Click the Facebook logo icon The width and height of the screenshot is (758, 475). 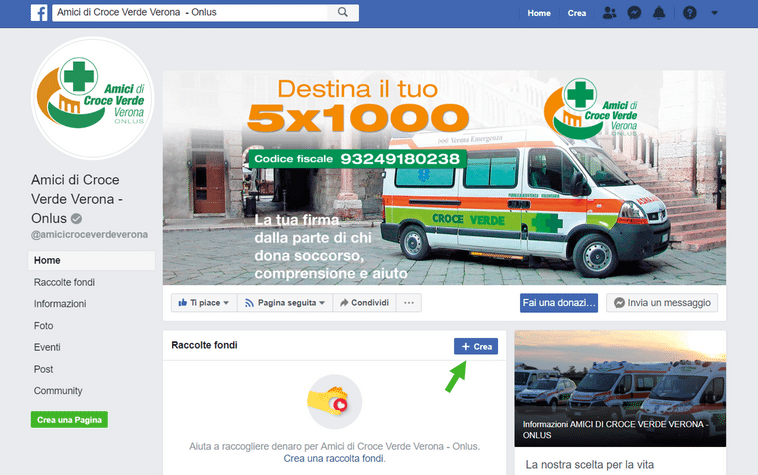(x=39, y=13)
